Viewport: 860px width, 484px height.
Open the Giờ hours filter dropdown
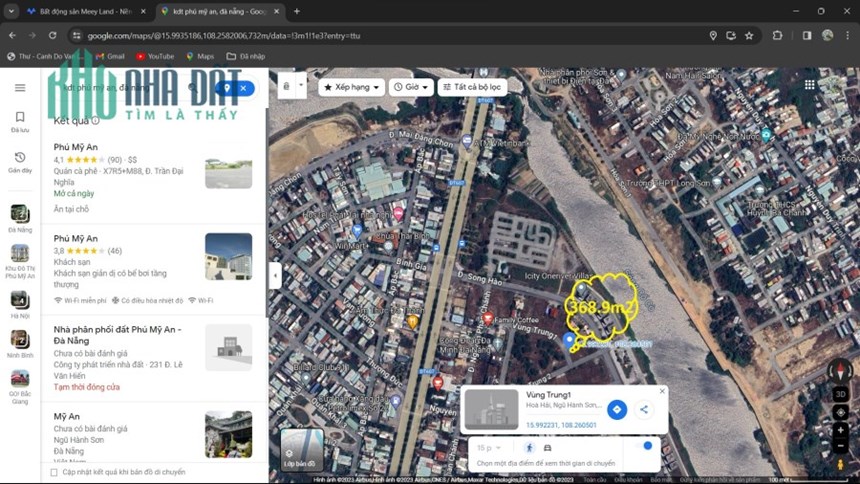coord(411,87)
